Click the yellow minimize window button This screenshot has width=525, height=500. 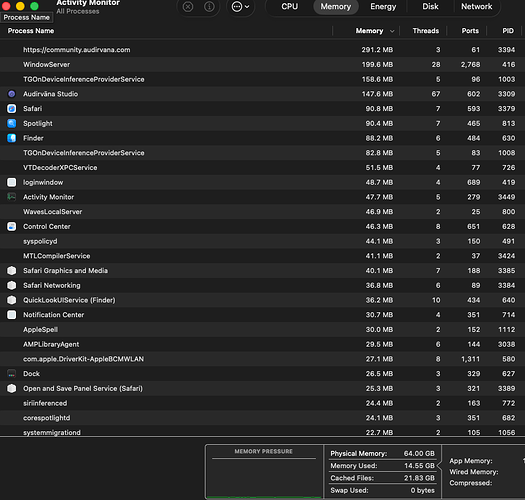[x=20, y=6]
